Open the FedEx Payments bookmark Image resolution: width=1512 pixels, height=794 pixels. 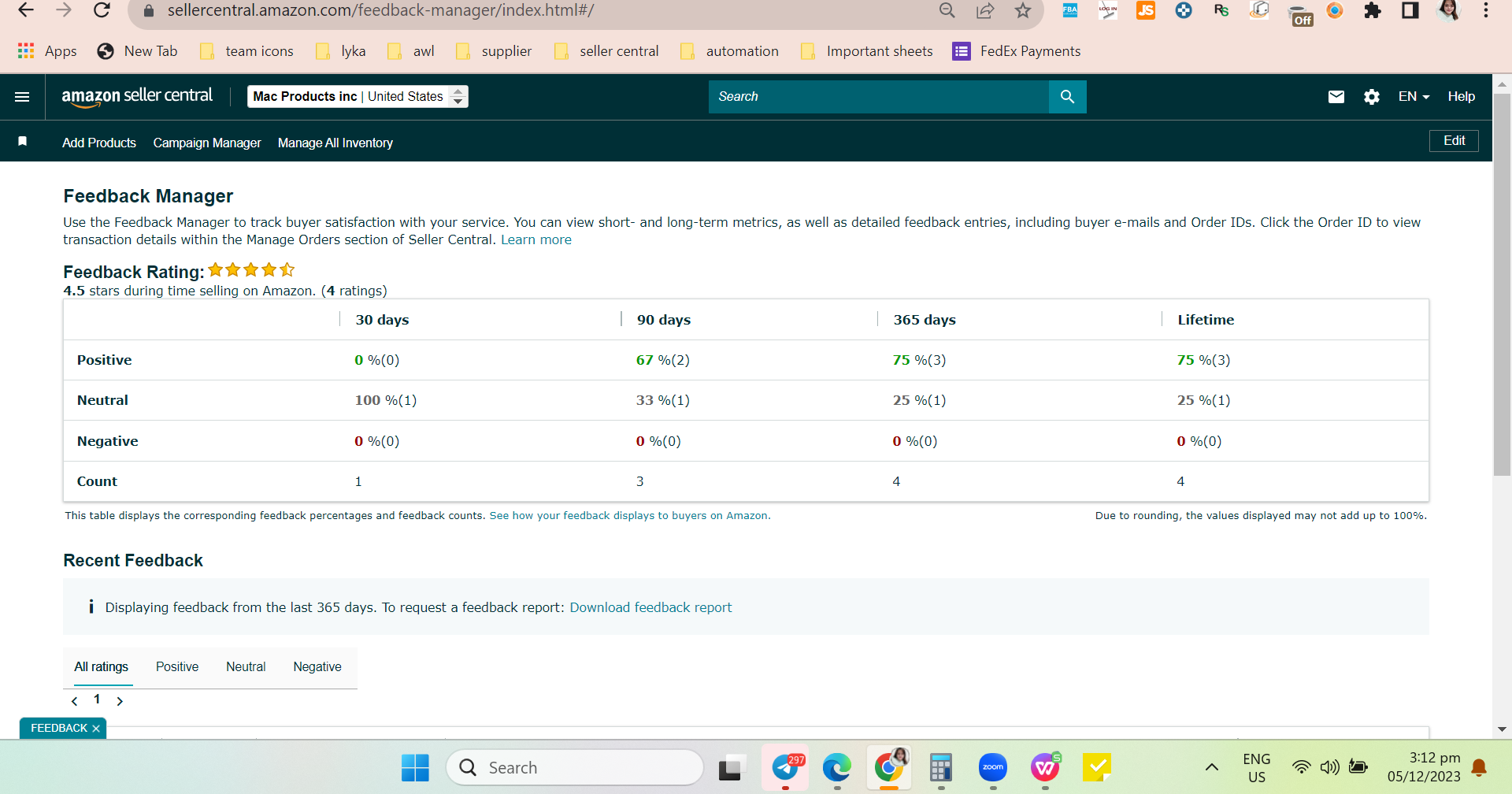(x=1017, y=51)
